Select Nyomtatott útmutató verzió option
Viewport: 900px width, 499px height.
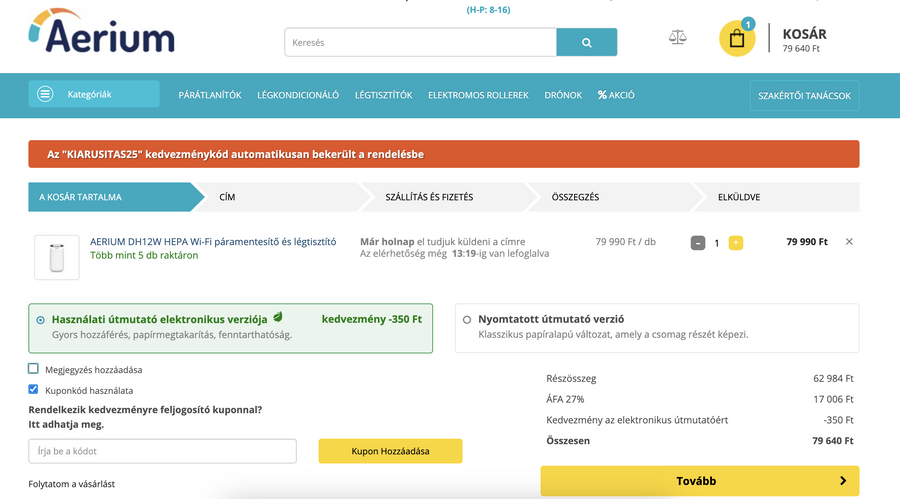467,320
